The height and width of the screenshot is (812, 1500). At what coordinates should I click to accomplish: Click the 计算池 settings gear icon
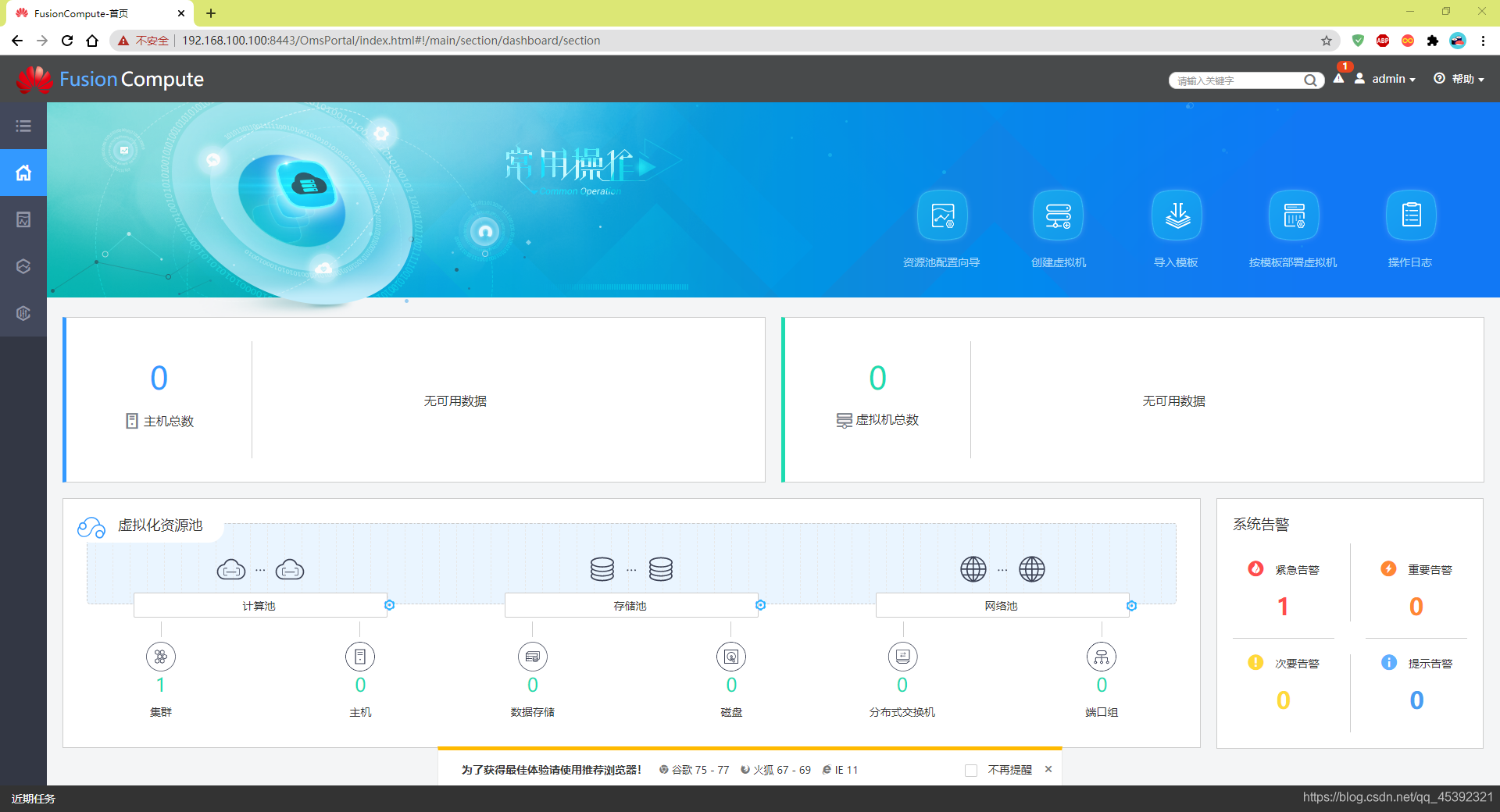coord(389,605)
